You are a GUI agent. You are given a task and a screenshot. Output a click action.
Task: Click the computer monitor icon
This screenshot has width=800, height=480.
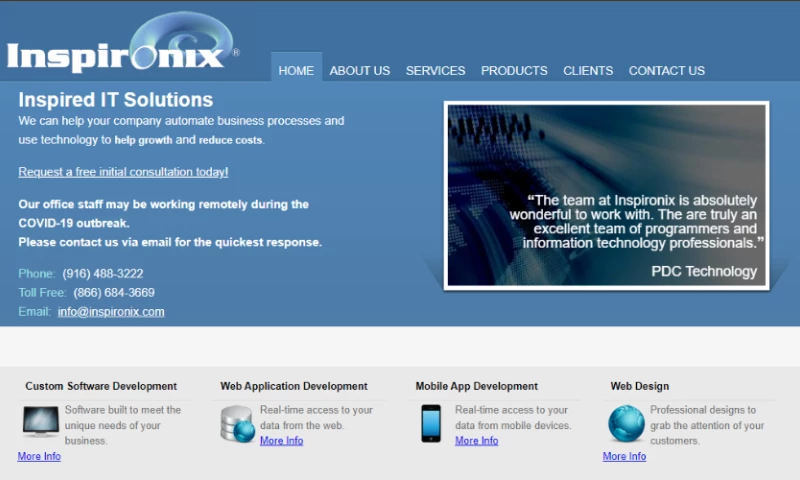[x=40, y=422]
